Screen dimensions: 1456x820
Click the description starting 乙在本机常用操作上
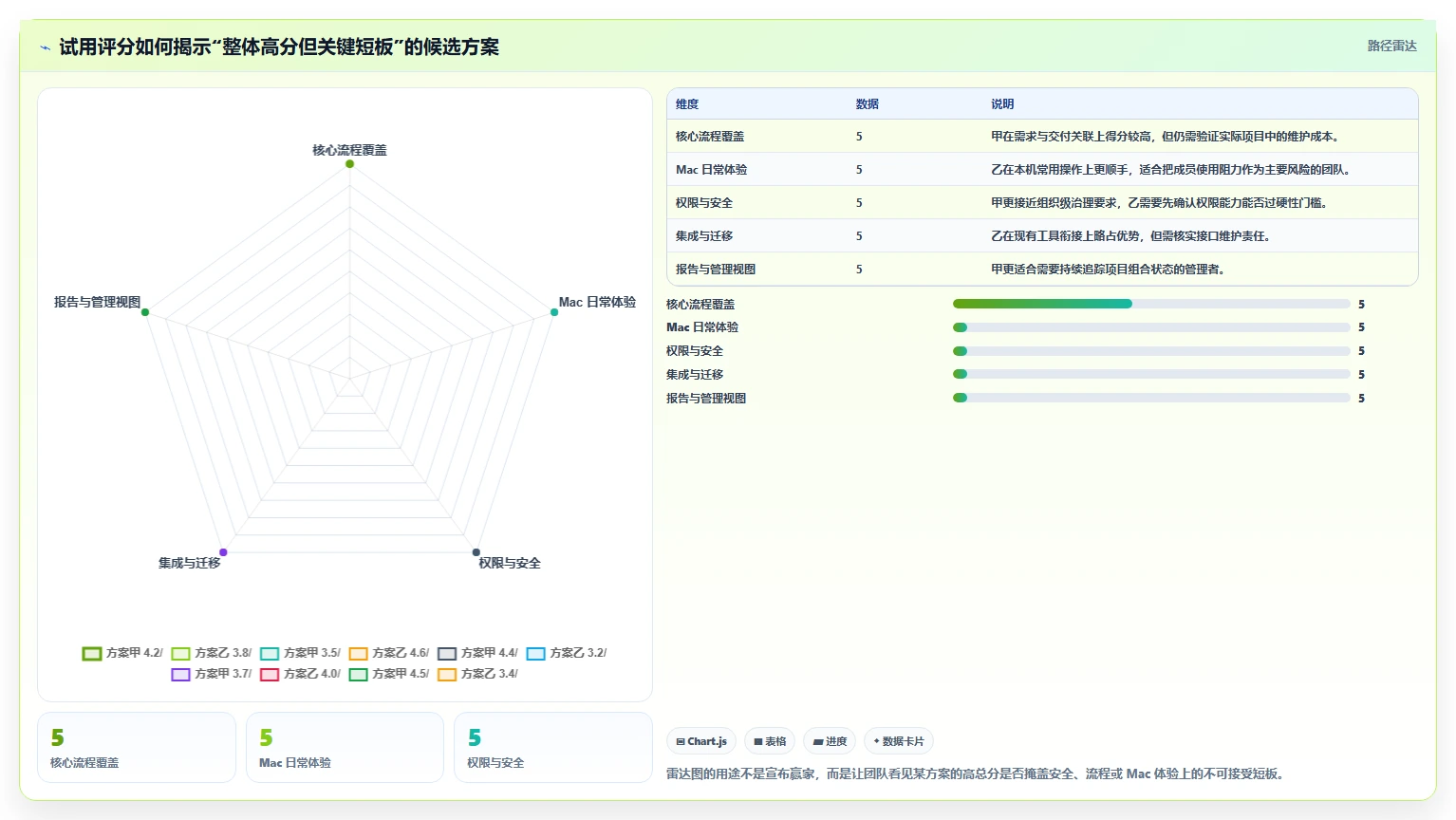(1172, 170)
